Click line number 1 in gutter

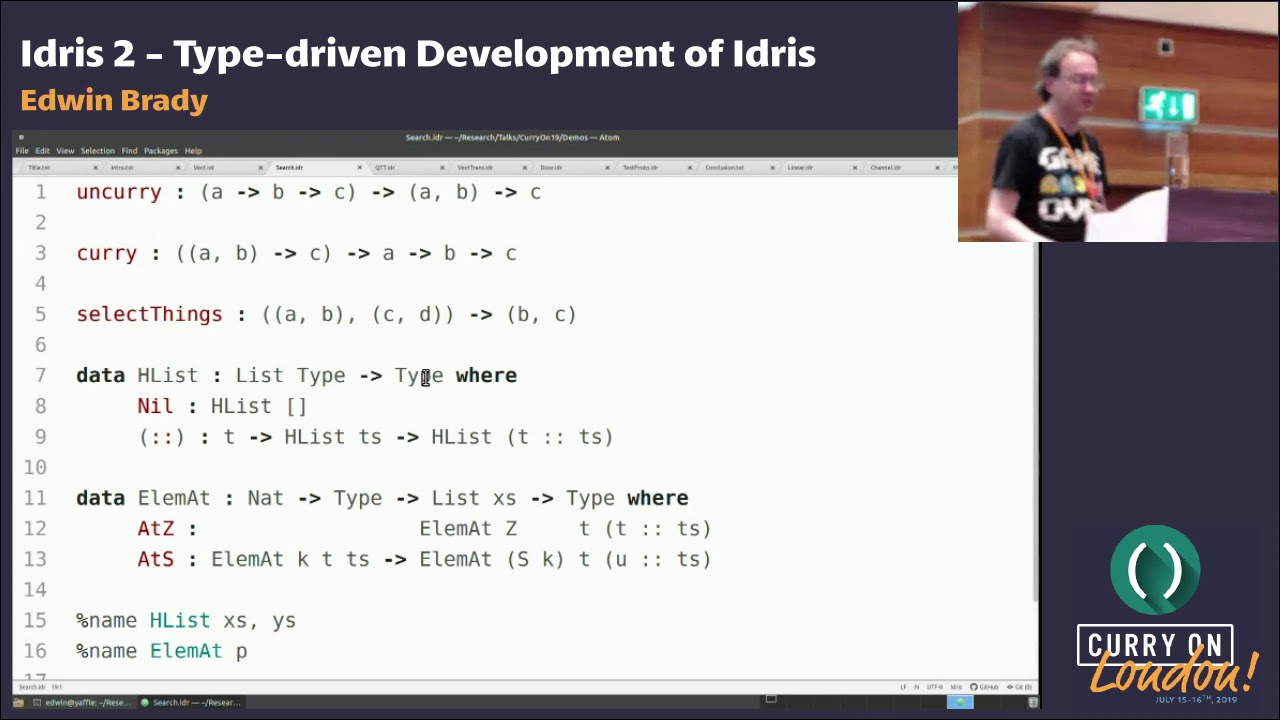pos(41,192)
